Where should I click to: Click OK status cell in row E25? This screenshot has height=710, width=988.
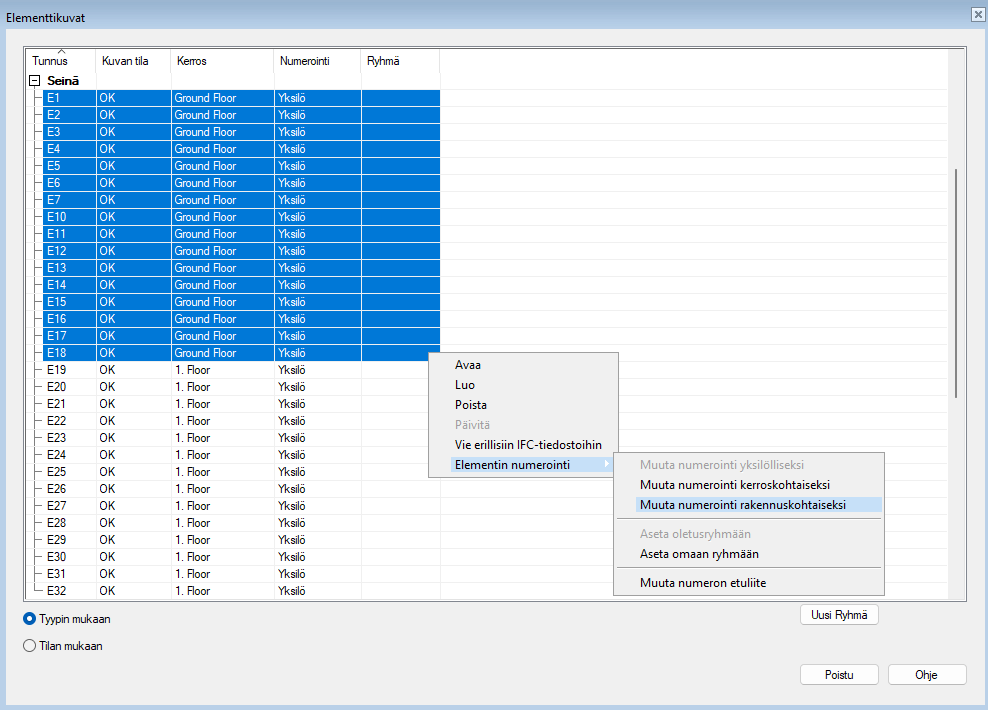coord(134,472)
